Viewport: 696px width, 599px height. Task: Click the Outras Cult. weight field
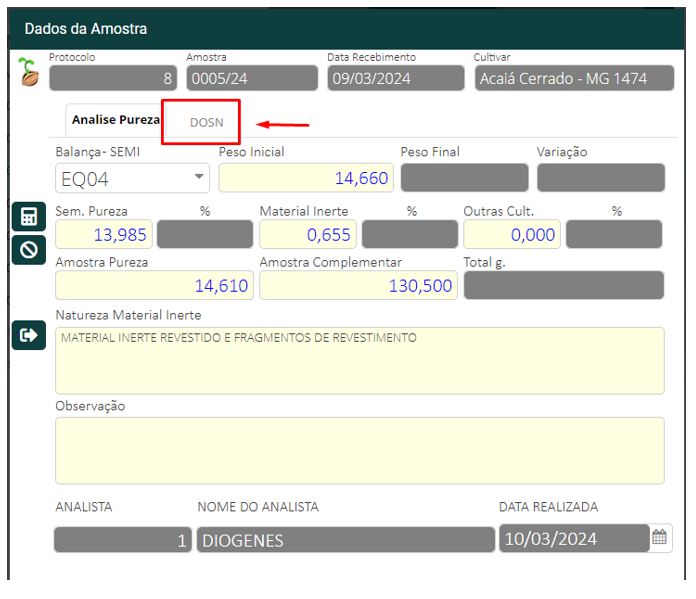coord(511,234)
